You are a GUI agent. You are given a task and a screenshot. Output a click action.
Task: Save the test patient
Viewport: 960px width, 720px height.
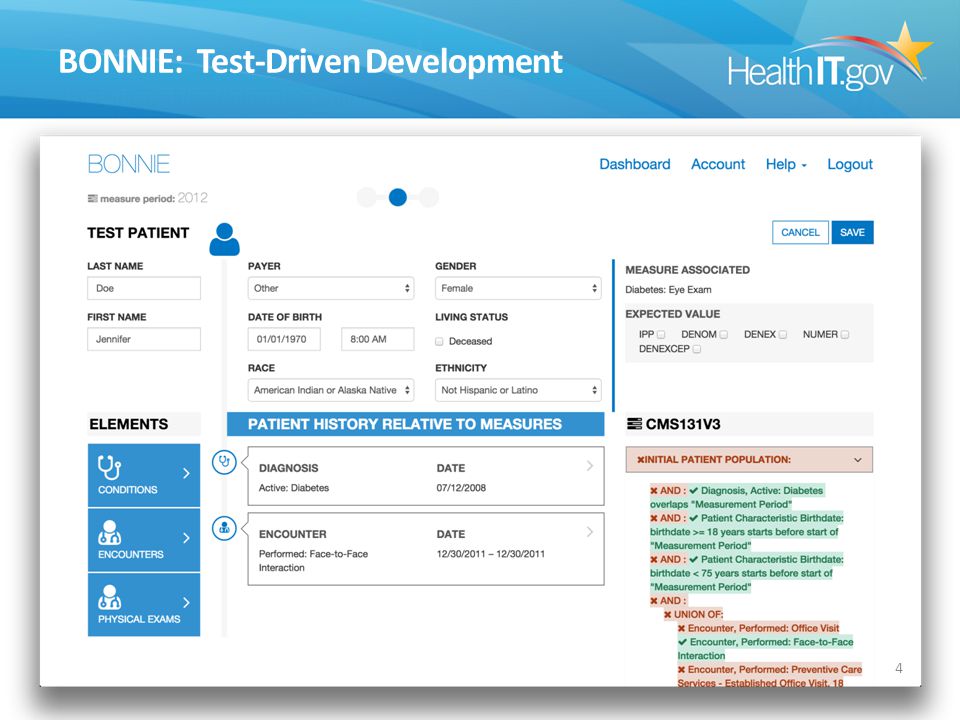pos(852,233)
